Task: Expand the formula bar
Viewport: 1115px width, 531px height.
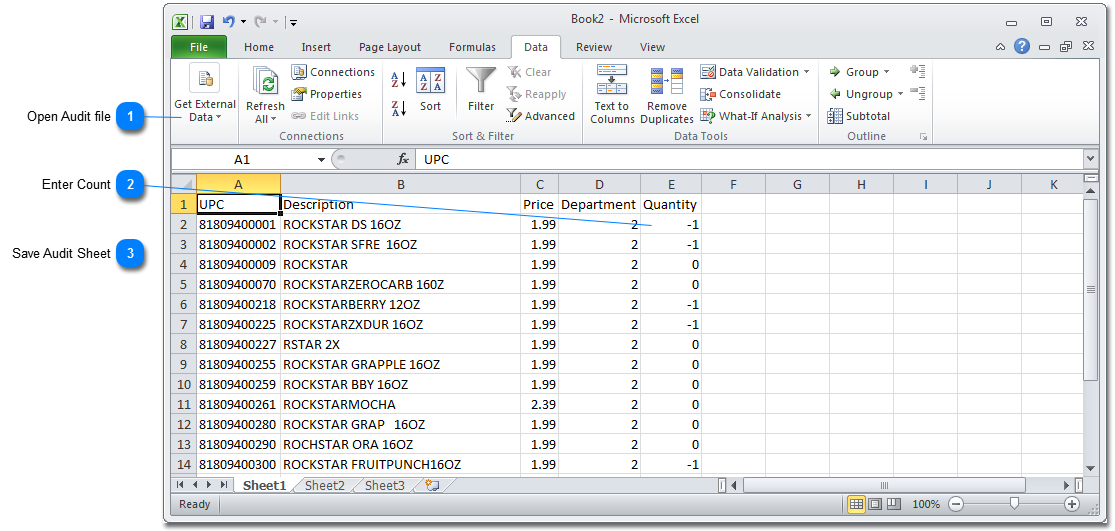Action: pos(1090,159)
